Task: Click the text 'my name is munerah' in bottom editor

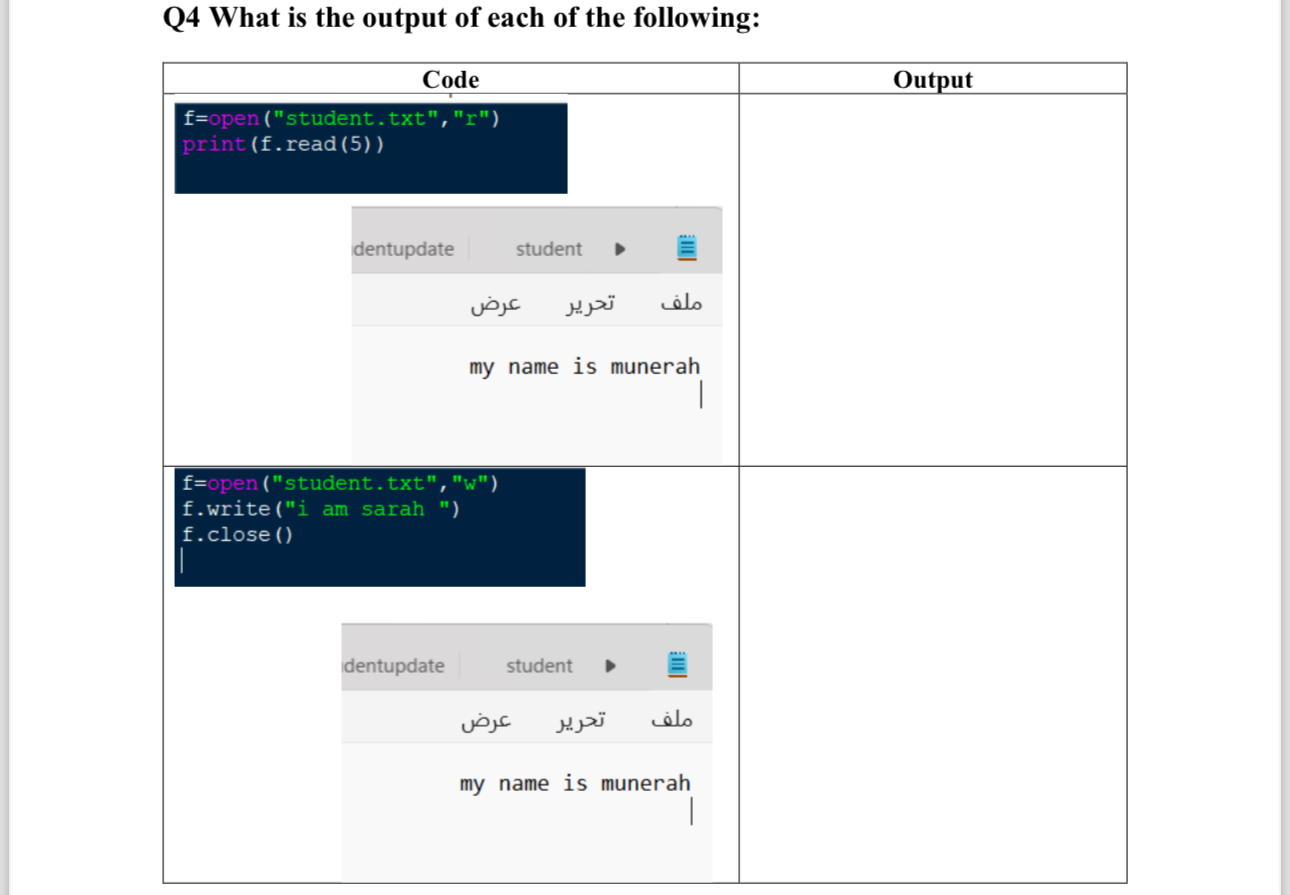Action: (573, 784)
